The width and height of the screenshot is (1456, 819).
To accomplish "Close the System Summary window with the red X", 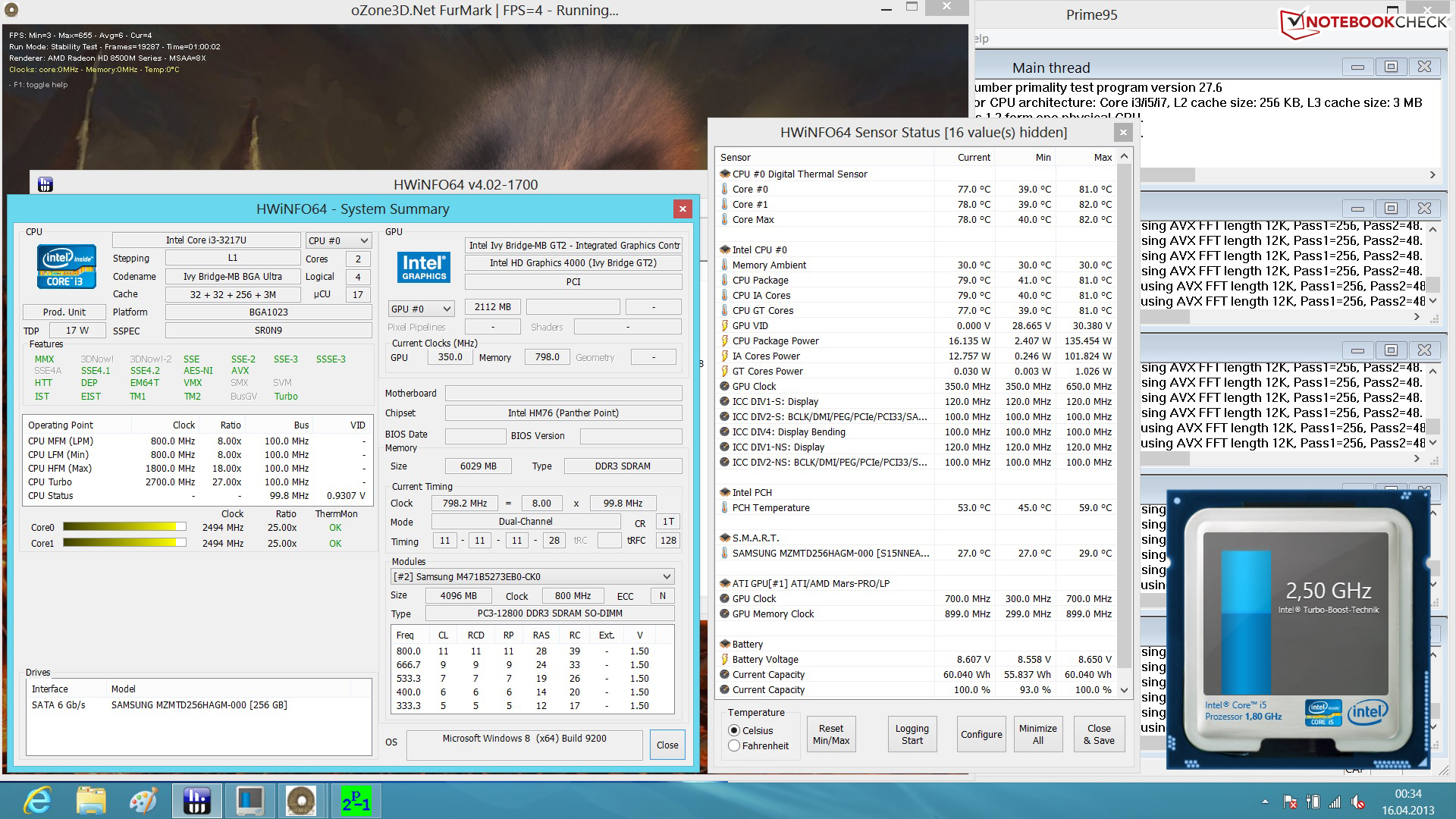I will tap(682, 209).
